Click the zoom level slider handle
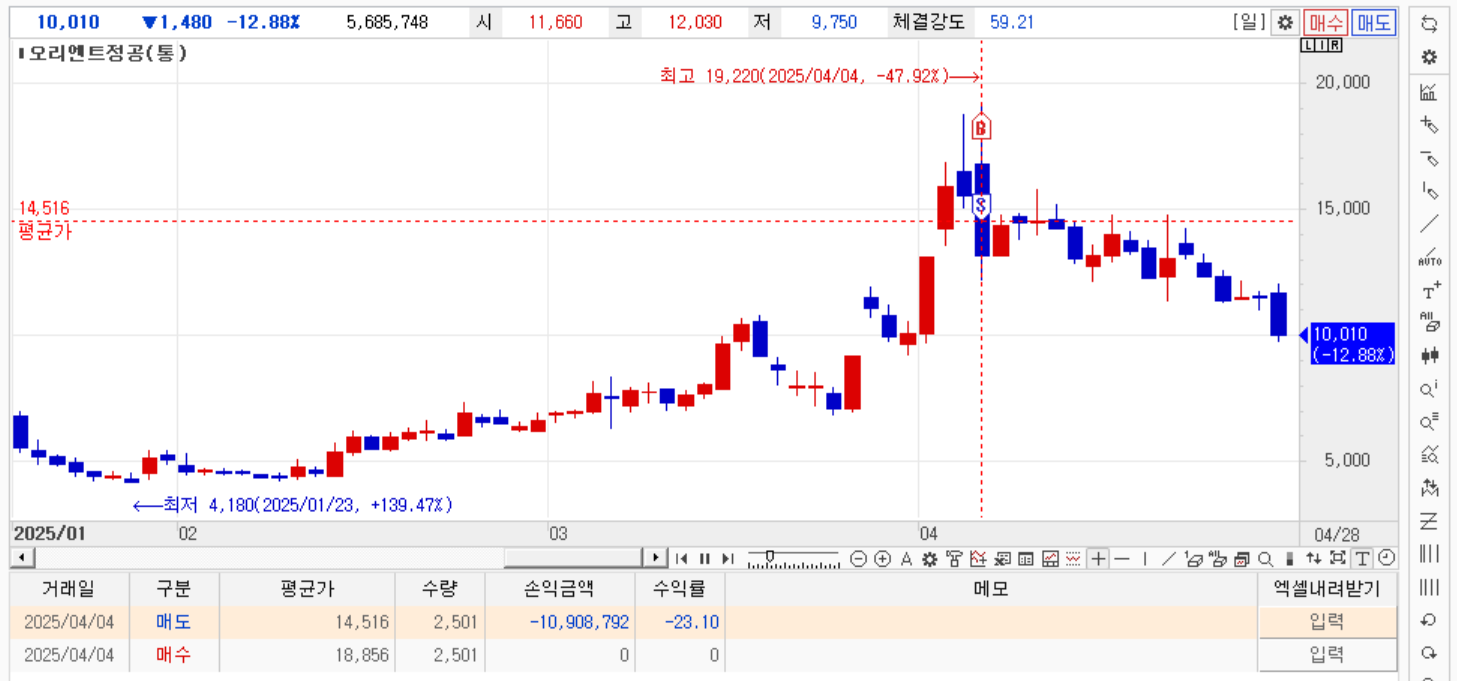This screenshot has height=681, width=1457. [x=769, y=555]
